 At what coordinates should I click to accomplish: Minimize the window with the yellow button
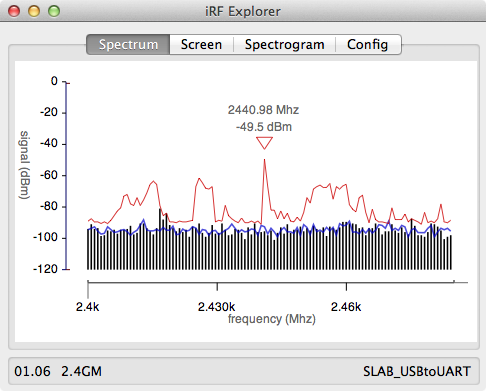[34, 11]
